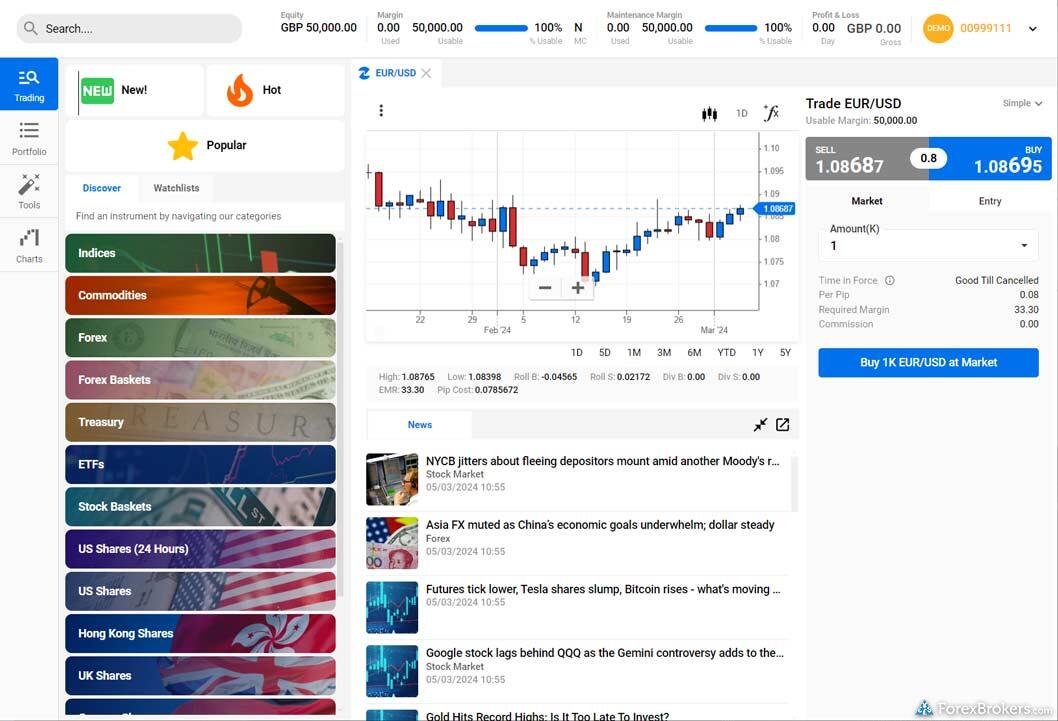Collapse the News panel with arrows icon

pyautogui.click(x=760, y=424)
